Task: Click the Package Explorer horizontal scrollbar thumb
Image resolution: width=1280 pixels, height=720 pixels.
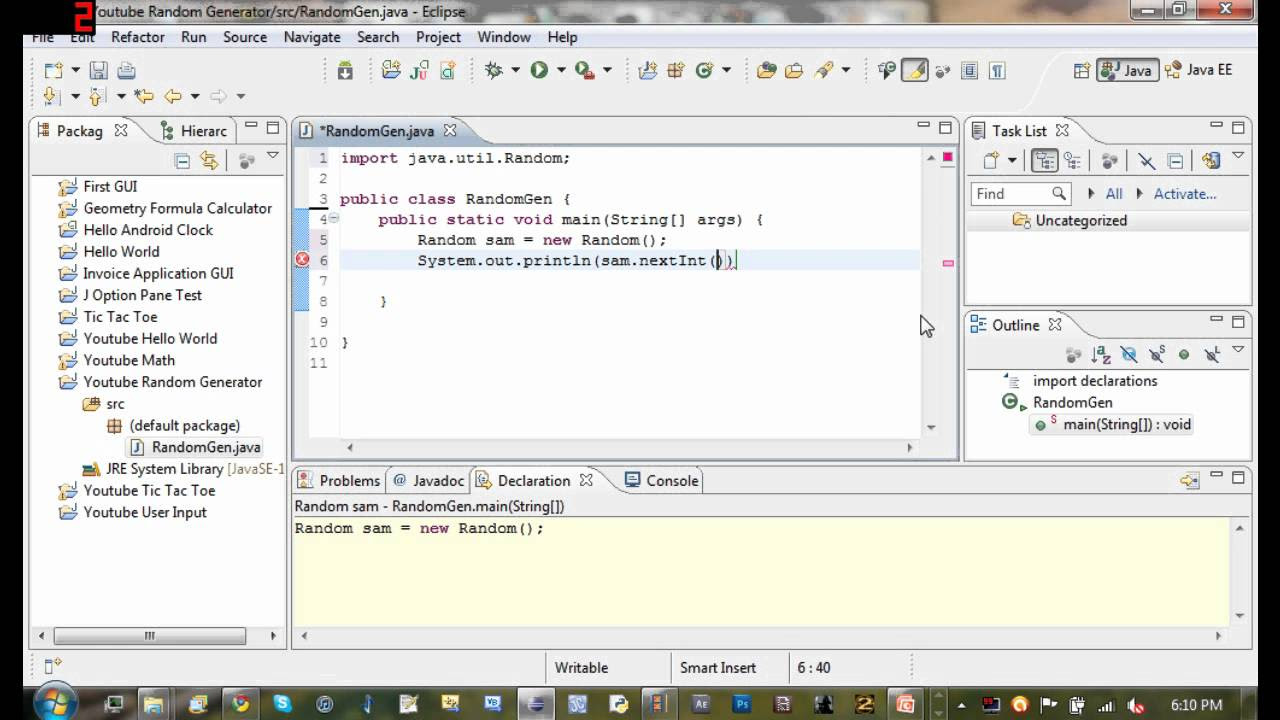Action: [x=150, y=636]
